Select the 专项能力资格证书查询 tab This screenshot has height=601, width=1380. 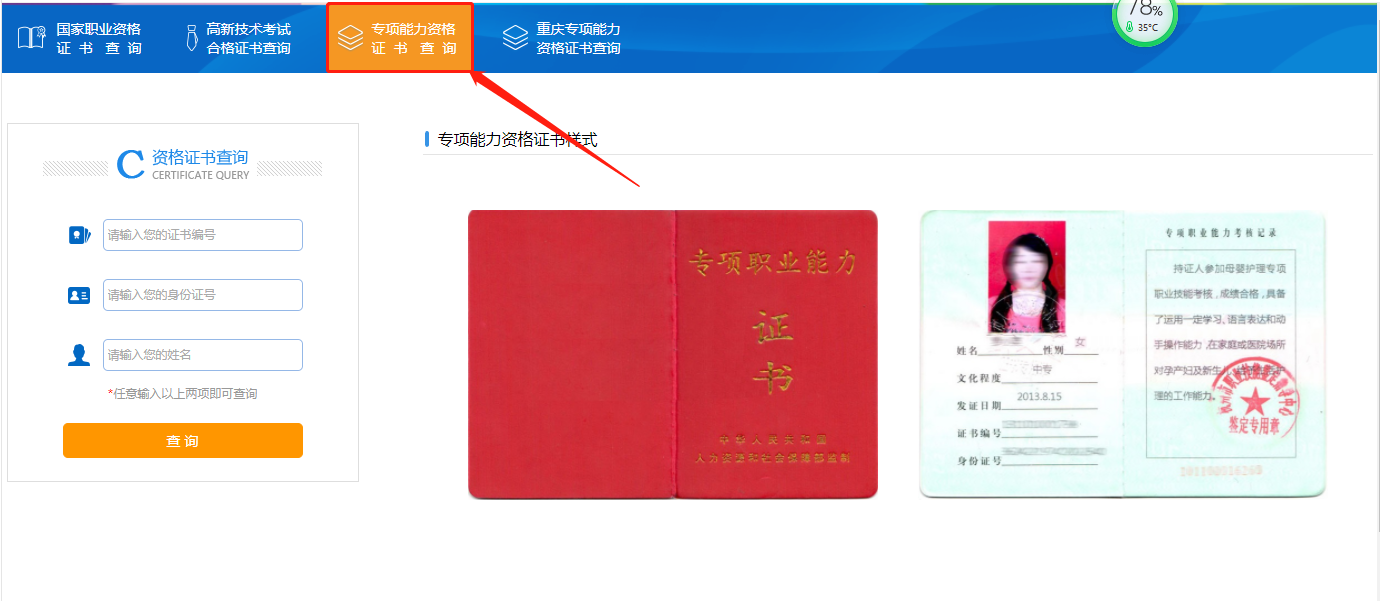click(399, 38)
